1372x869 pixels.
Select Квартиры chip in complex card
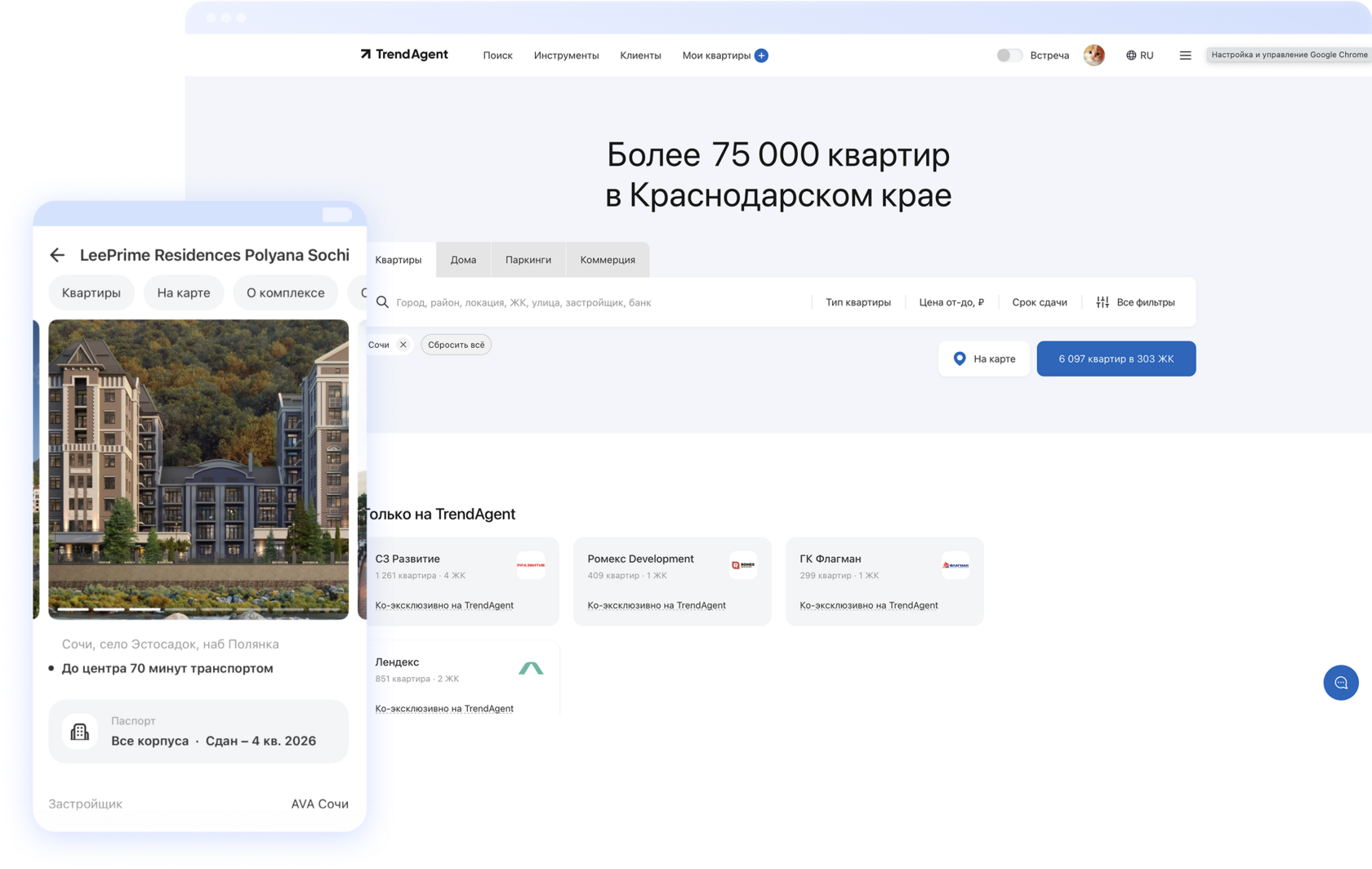click(91, 292)
